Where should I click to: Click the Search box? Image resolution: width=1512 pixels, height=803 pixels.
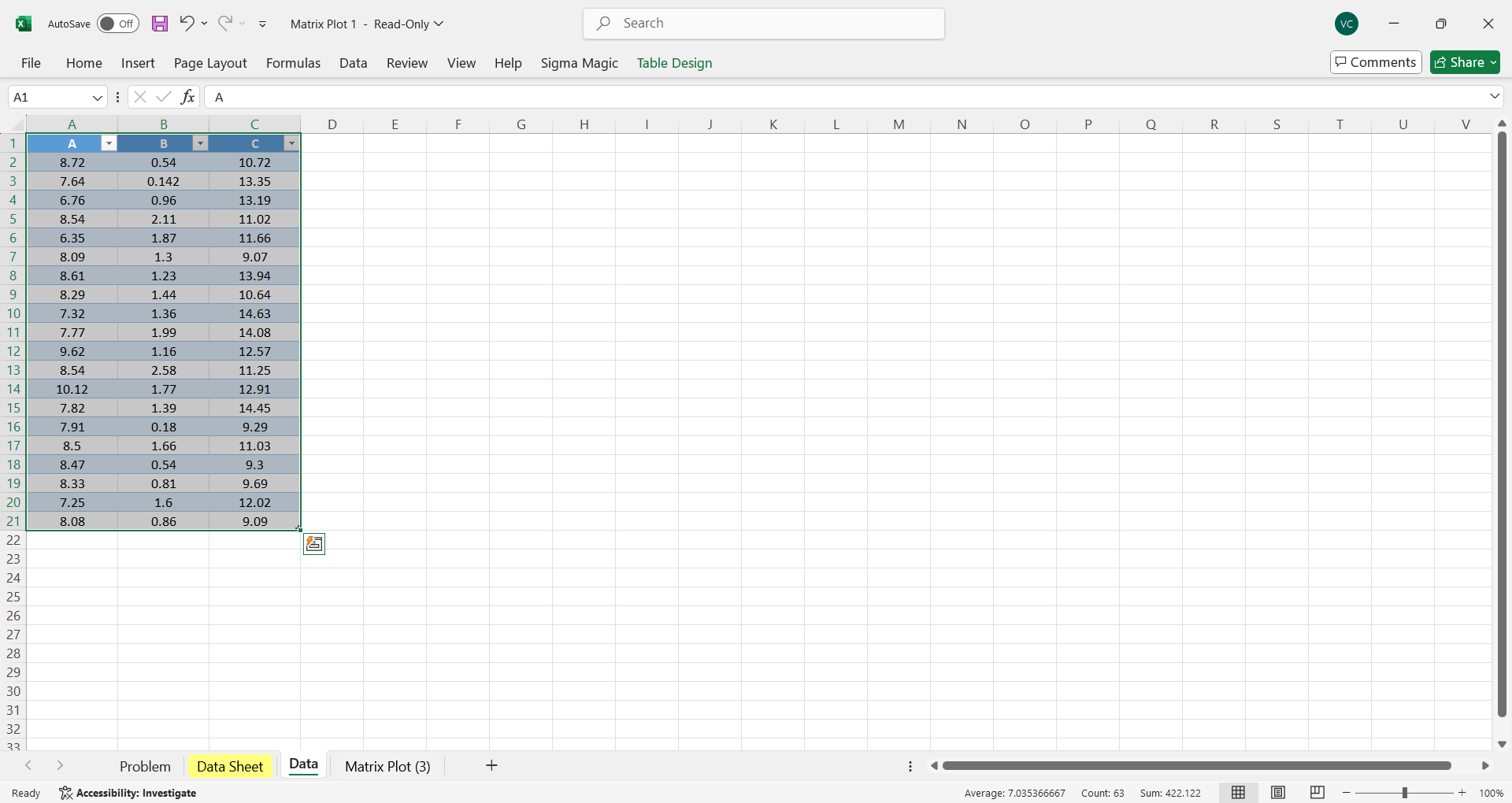764,24
